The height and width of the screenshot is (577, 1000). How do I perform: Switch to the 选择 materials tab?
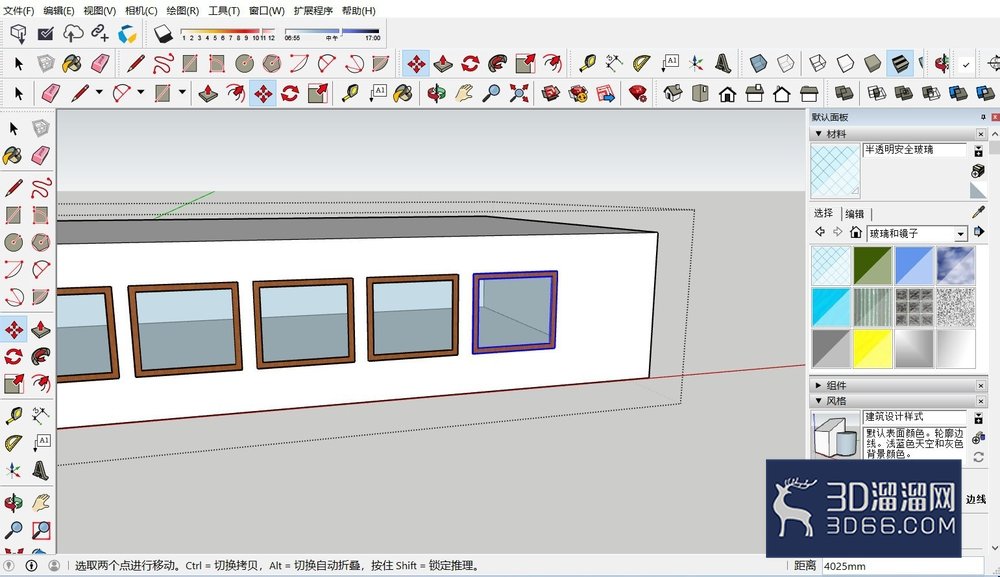click(823, 213)
